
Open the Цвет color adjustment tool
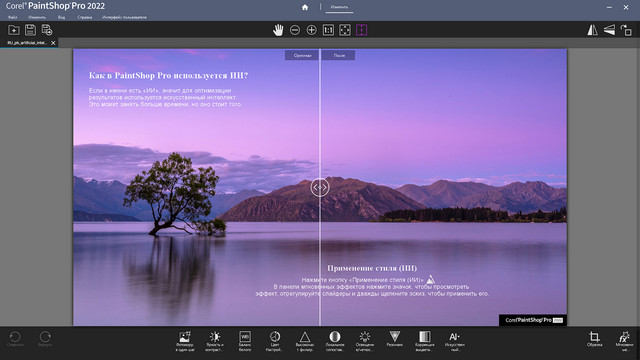click(x=275, y=341)
